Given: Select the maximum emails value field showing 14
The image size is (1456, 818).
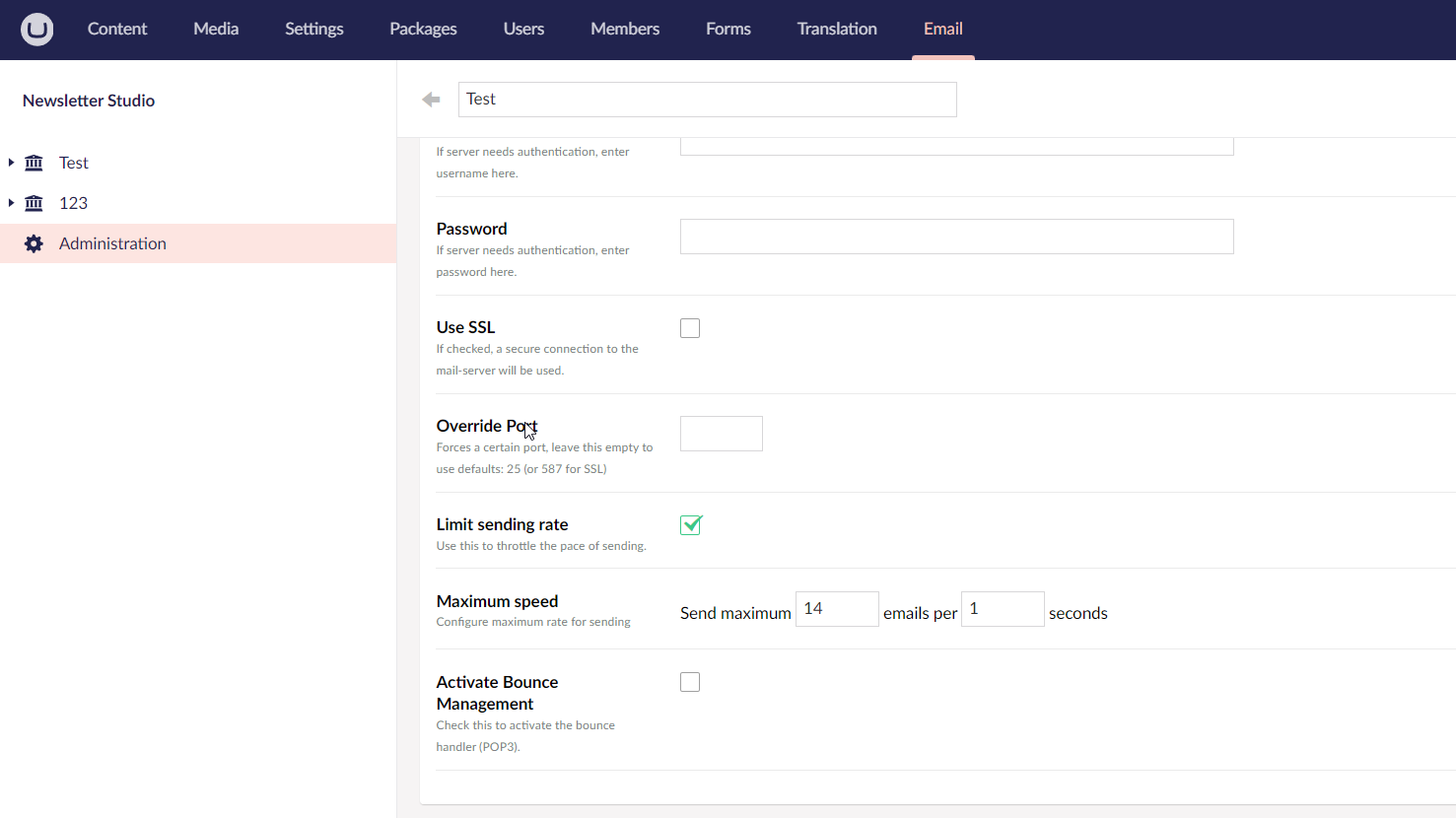Looking at the screenshot, I should (x=837, y=609).
